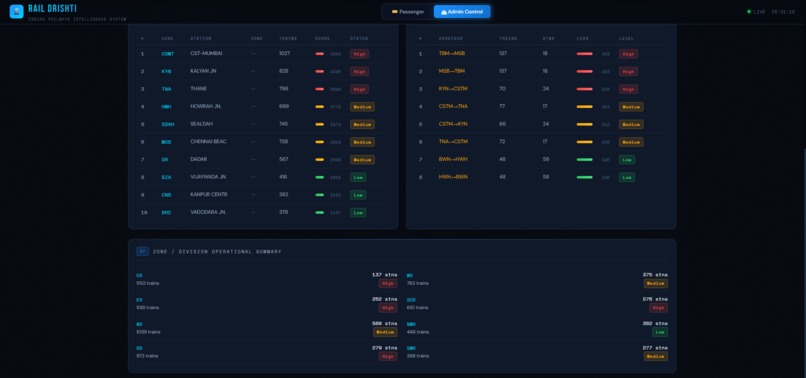Click the red score bar in CST-MUMBAI row

pos(320,54)
